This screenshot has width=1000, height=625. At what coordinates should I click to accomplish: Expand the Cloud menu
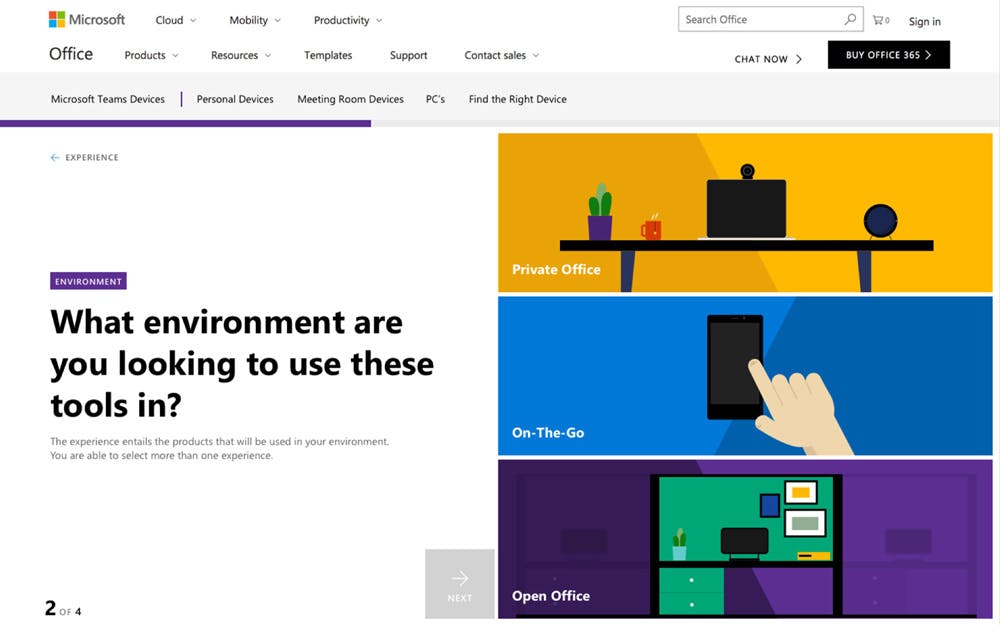coord(175,20)
